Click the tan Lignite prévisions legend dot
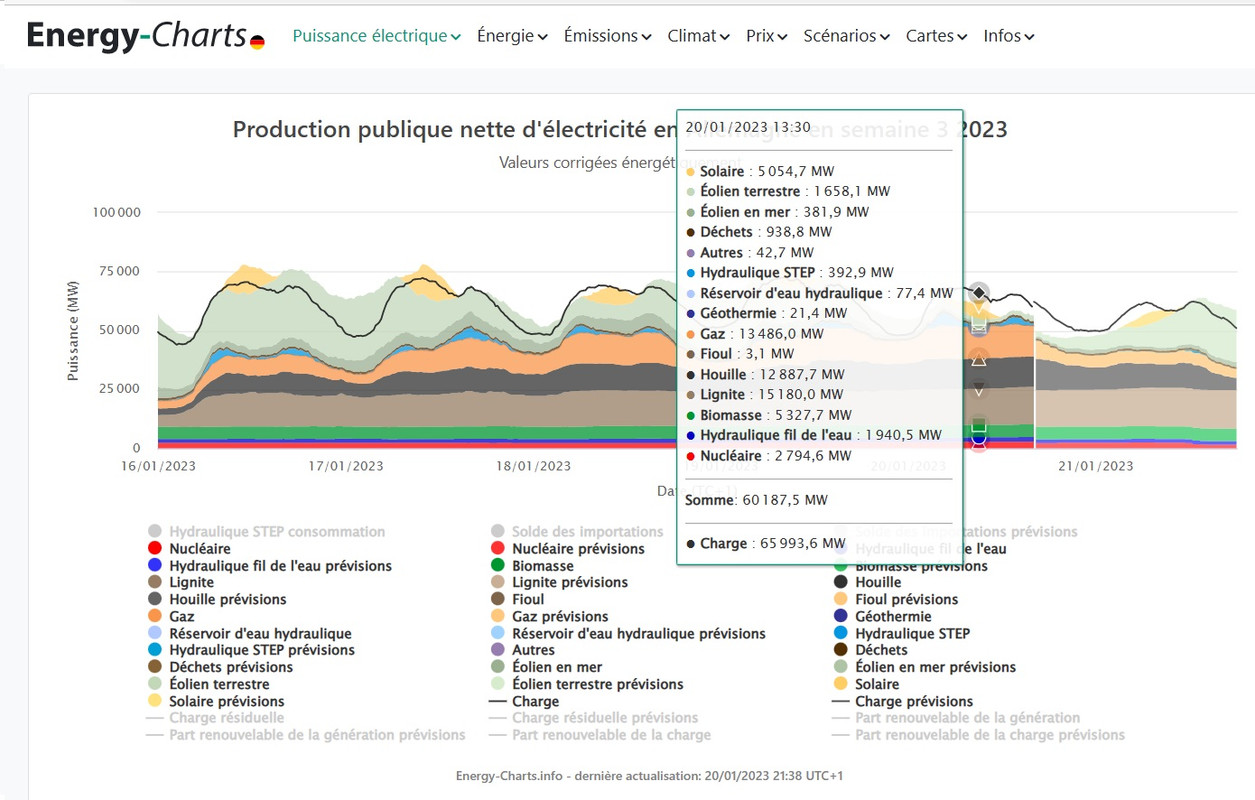The image size is (1255, 800). coord(498,582)
